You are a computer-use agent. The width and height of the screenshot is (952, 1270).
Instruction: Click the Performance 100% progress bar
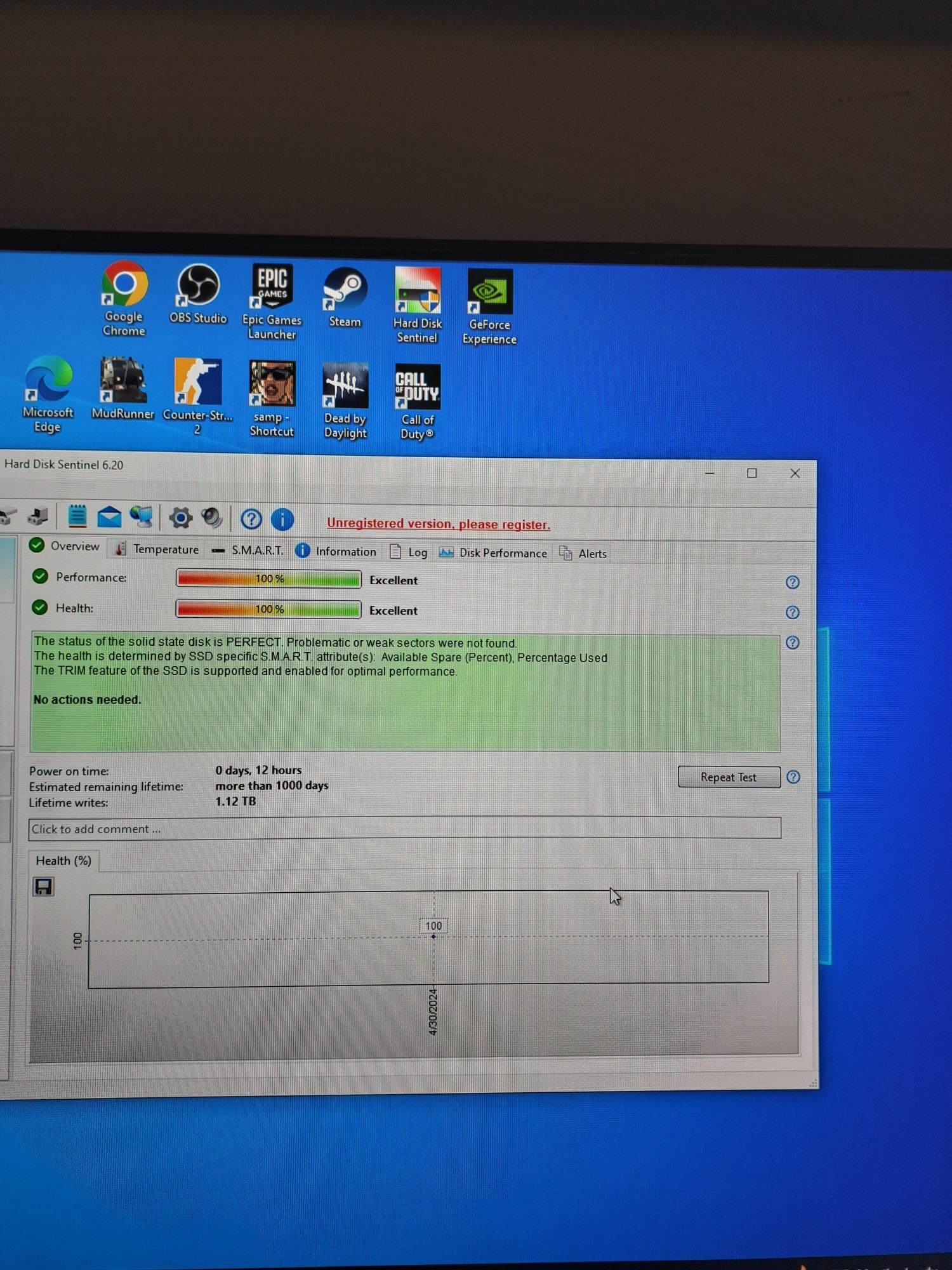pos(268,579)
